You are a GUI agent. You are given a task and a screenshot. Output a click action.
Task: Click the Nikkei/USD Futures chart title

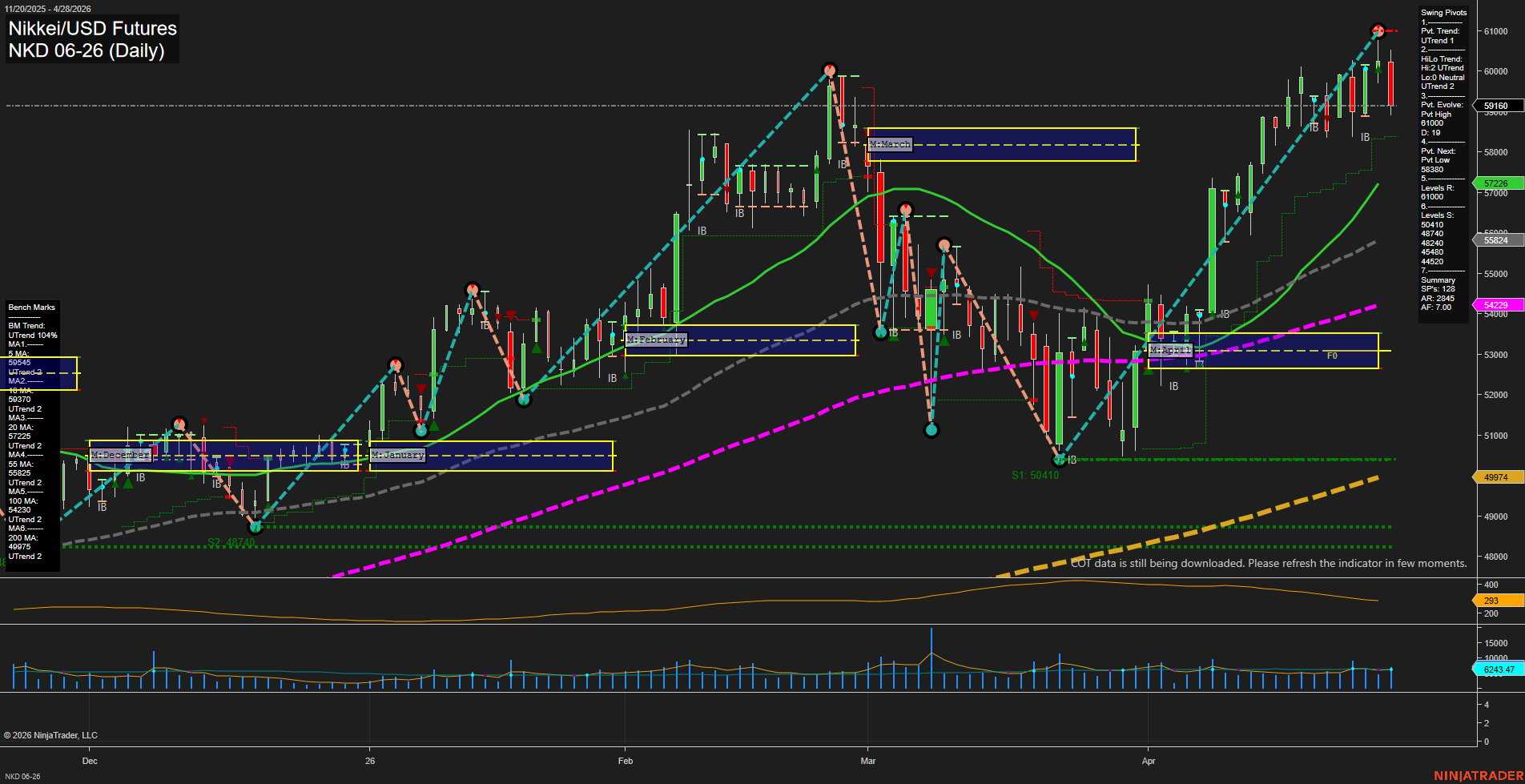[x=92, y=28]
